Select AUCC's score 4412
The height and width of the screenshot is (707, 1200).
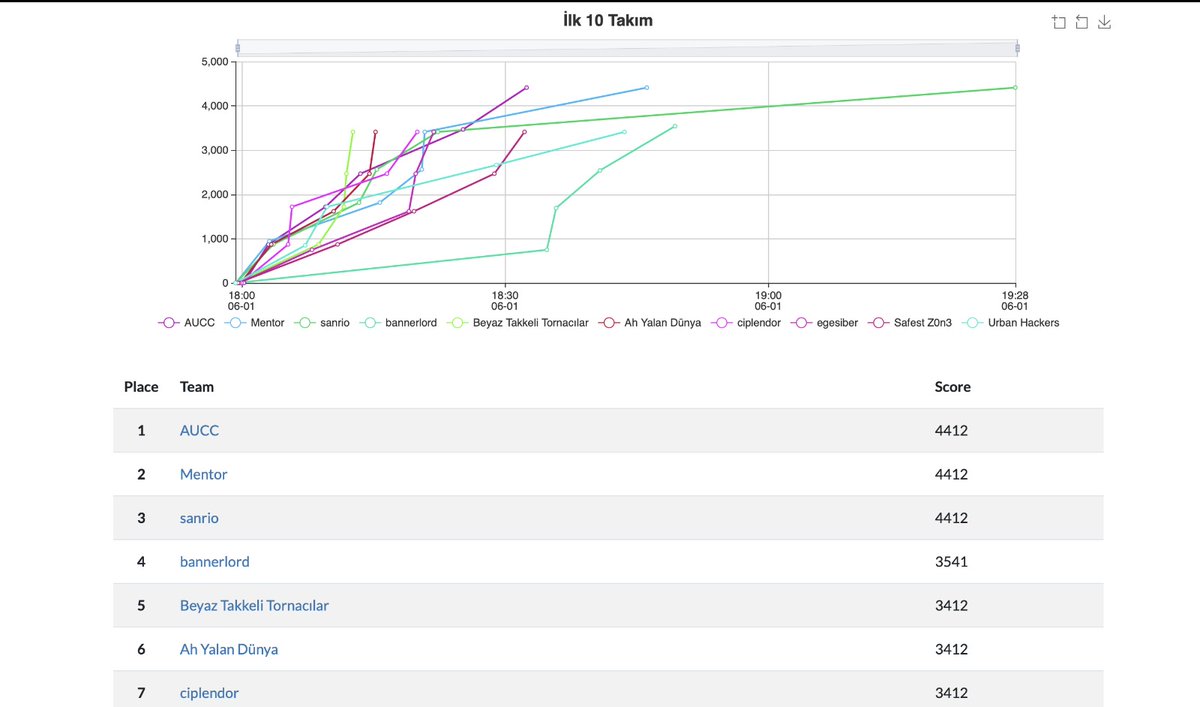[951, 430]
